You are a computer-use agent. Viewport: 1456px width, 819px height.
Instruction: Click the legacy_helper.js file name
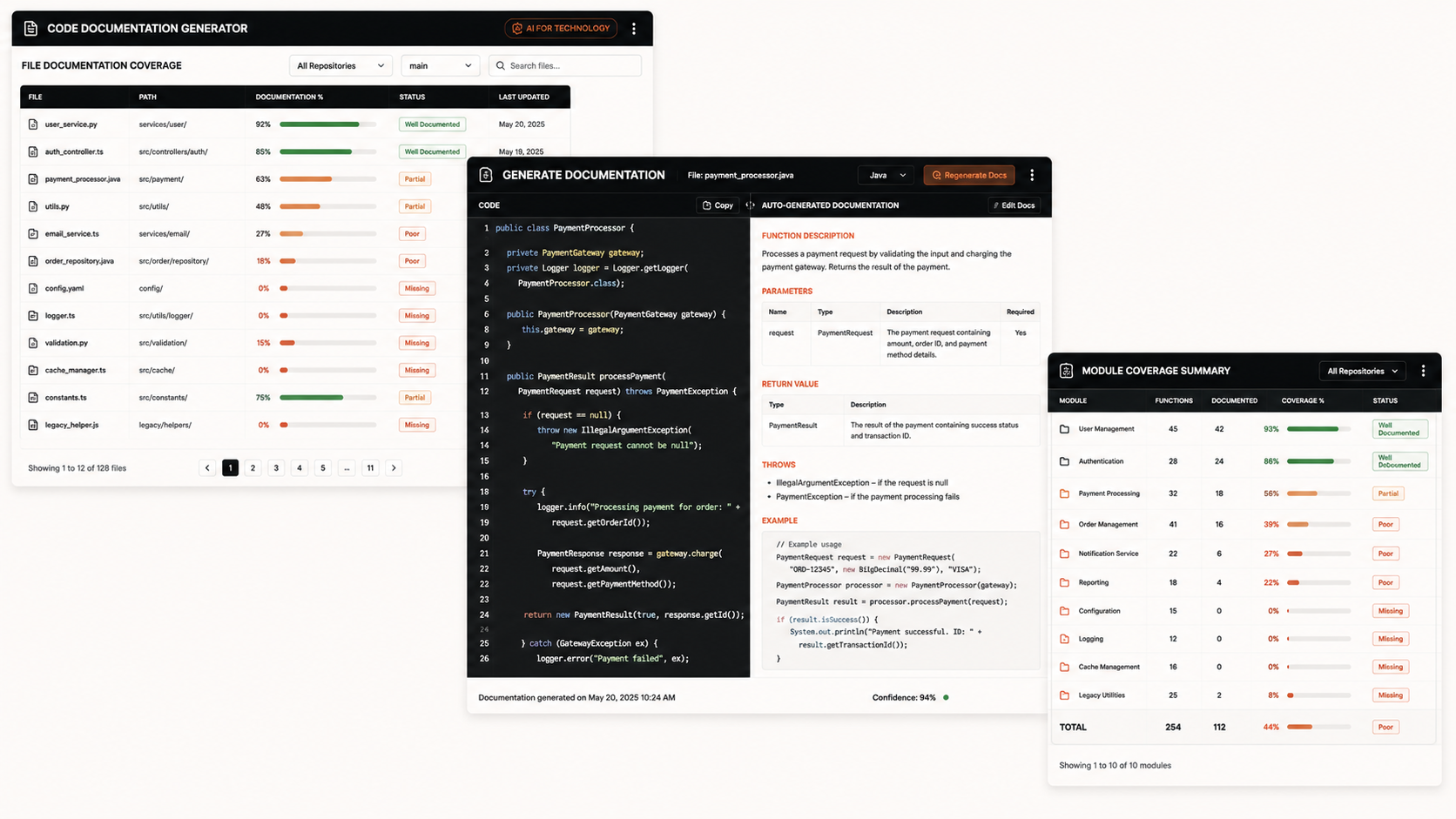coord(71,425)
